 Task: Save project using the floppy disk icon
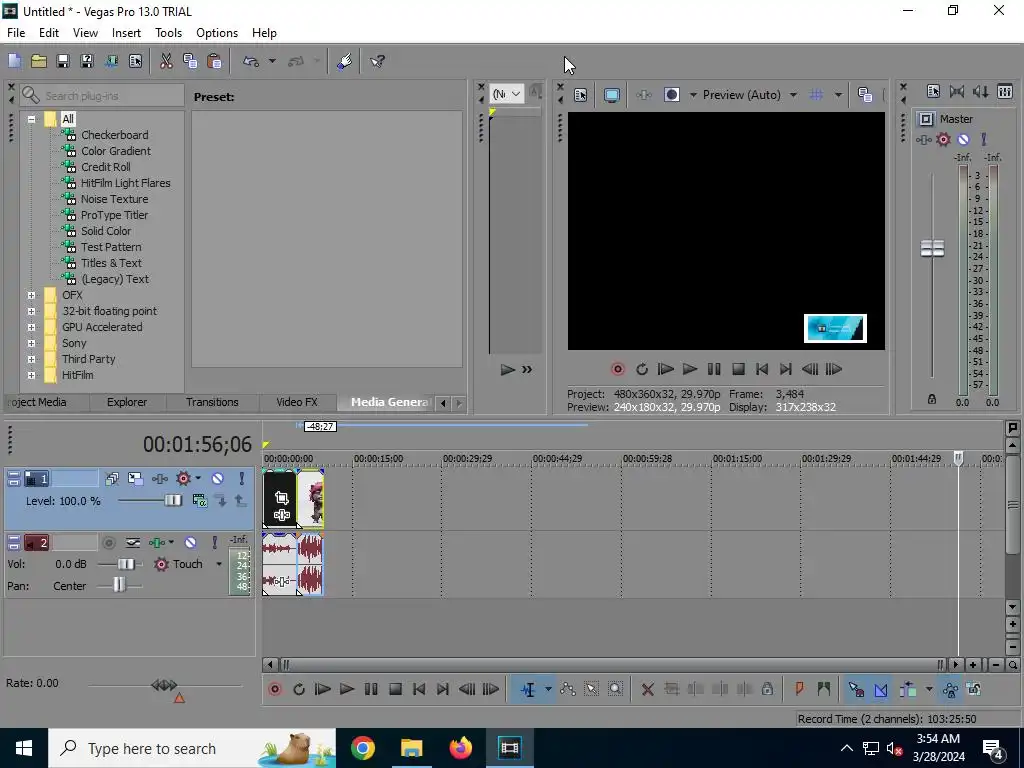coord(63,61)
